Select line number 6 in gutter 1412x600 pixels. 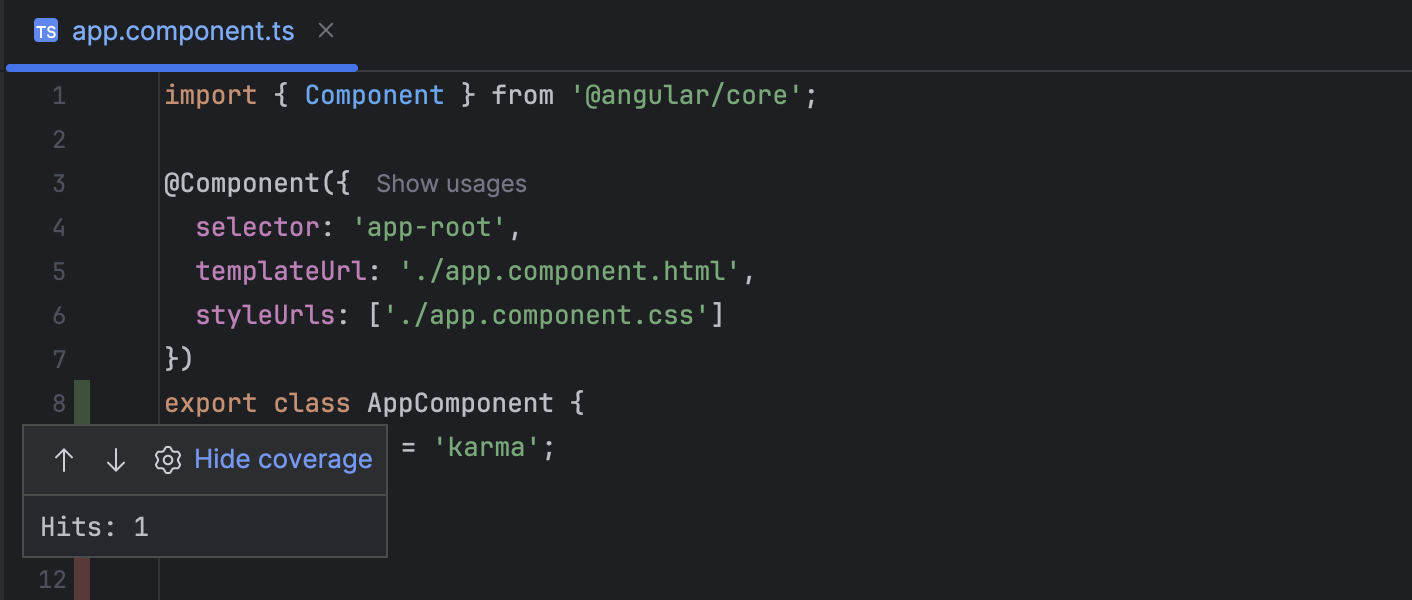[x=58, y=315]
